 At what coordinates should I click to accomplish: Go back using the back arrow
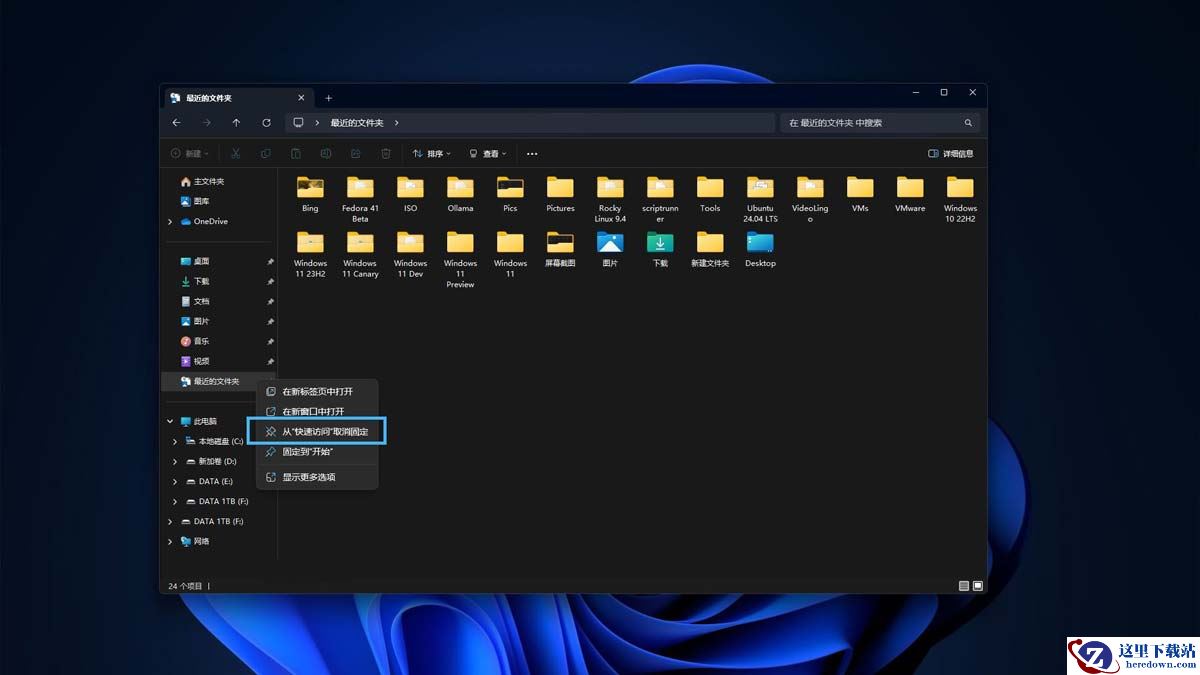[176, 123]
